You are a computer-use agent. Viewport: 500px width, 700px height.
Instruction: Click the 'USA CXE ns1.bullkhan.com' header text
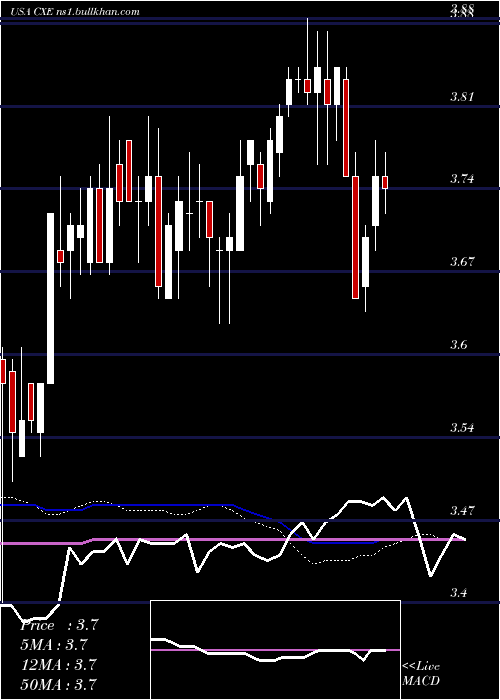point(75,12)
